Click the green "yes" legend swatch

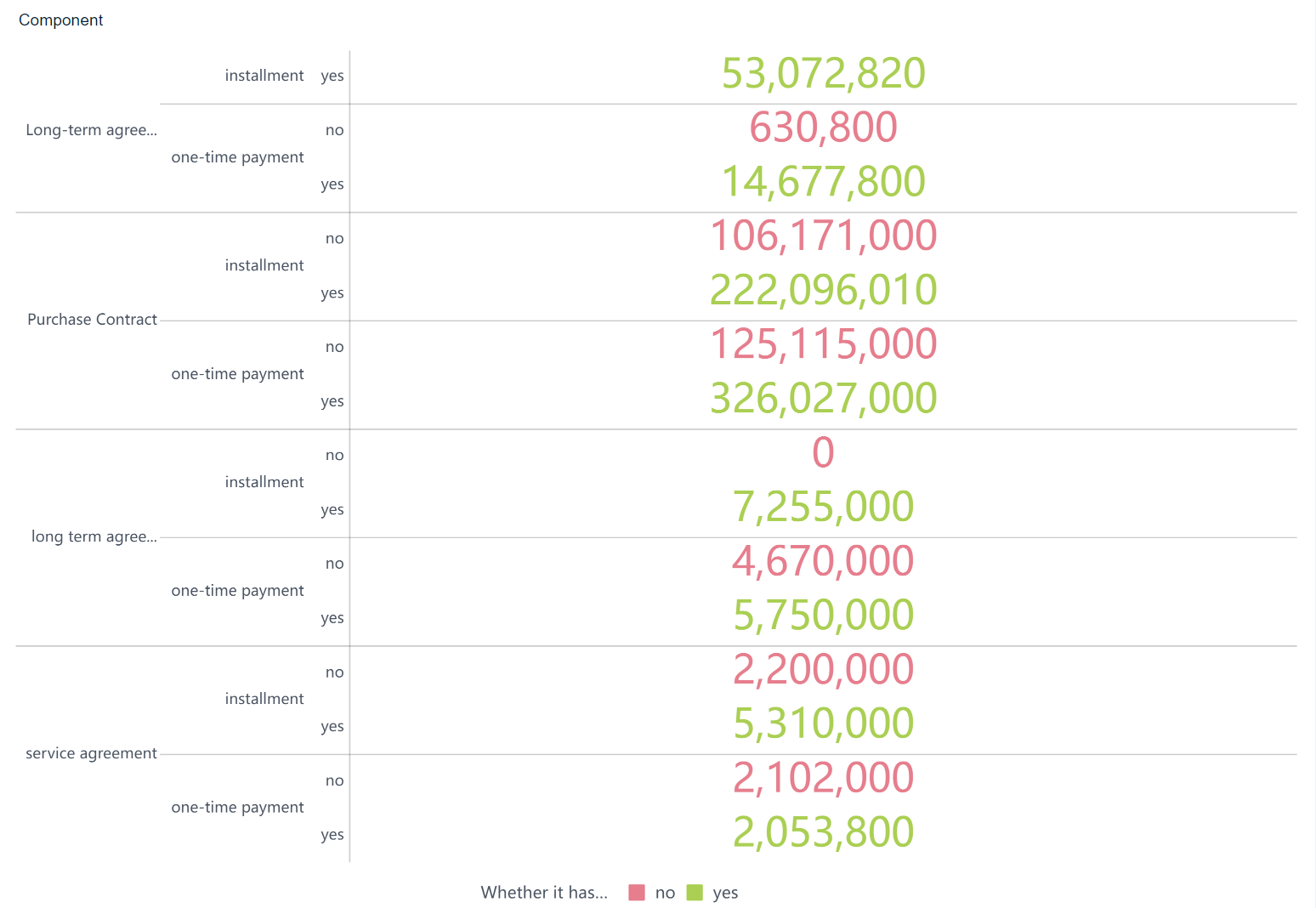click(695, 893)
